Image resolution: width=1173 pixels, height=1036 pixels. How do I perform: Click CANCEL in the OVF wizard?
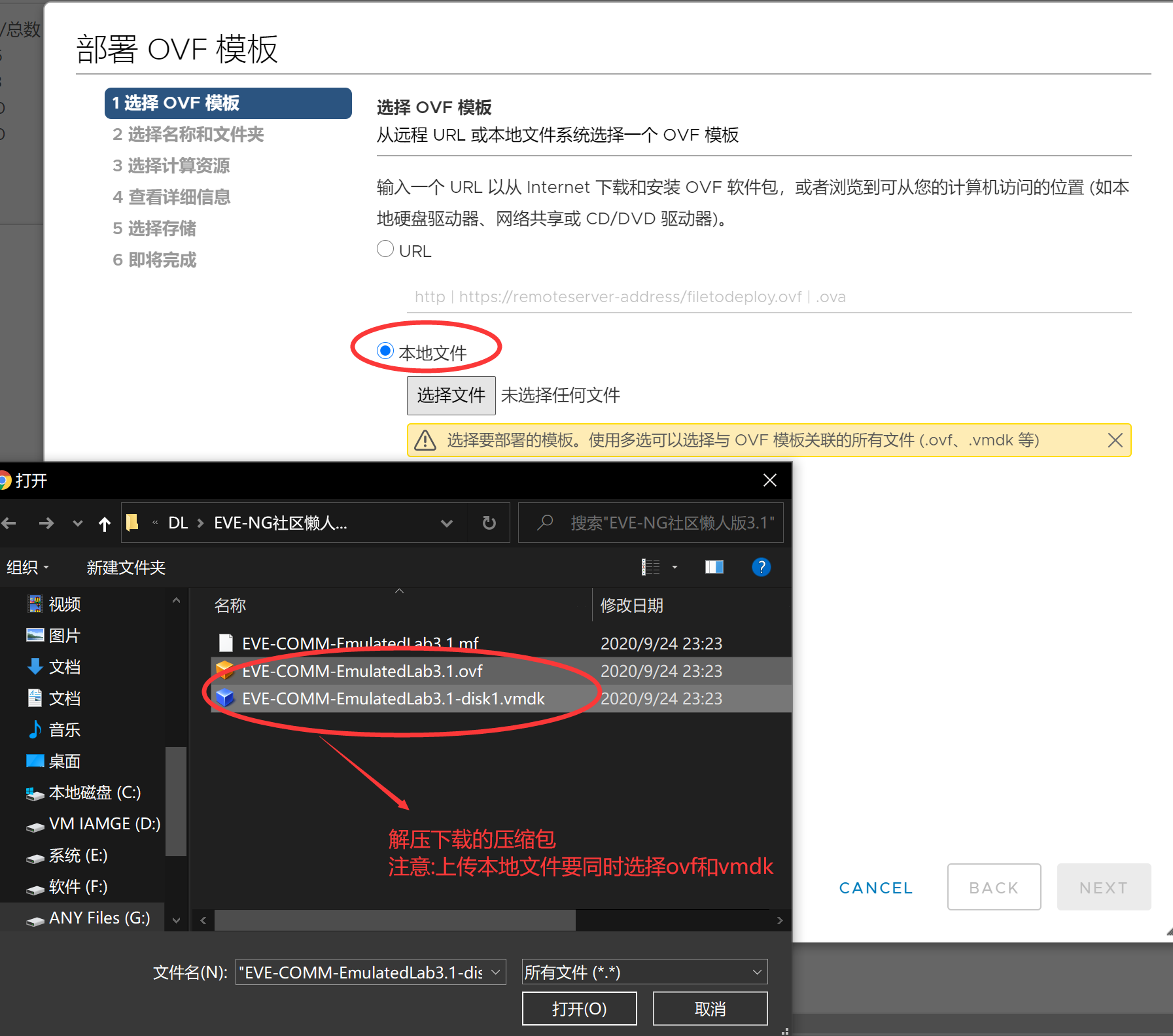[876, 888]
